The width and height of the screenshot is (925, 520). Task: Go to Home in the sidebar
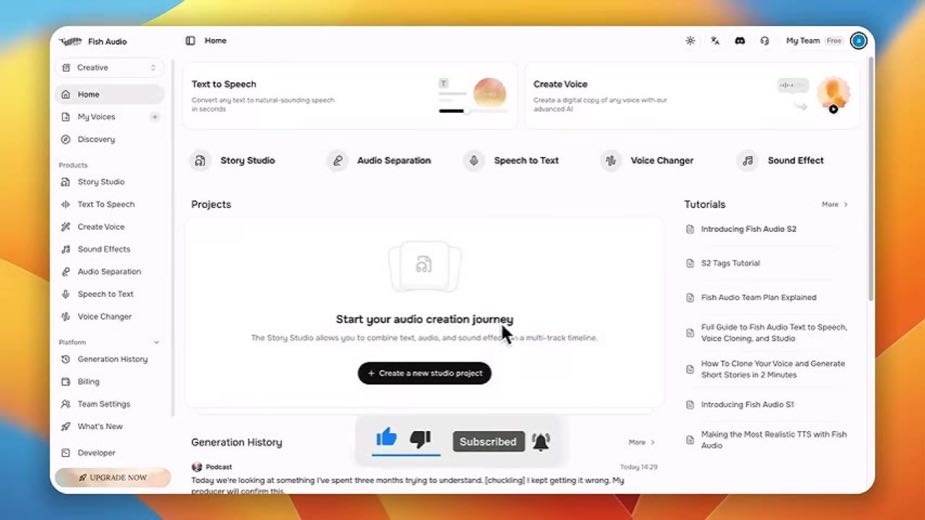(x=109, y=94)
